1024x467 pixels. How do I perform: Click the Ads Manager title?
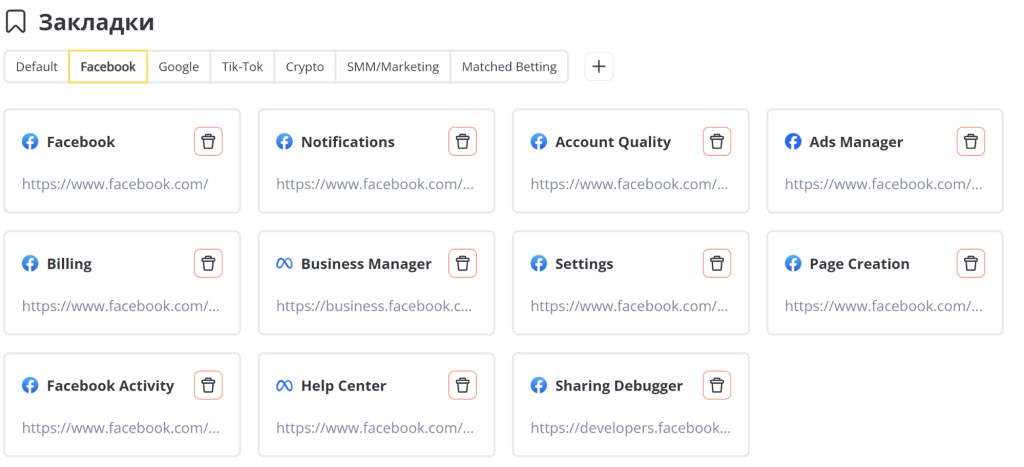(856, 142)
